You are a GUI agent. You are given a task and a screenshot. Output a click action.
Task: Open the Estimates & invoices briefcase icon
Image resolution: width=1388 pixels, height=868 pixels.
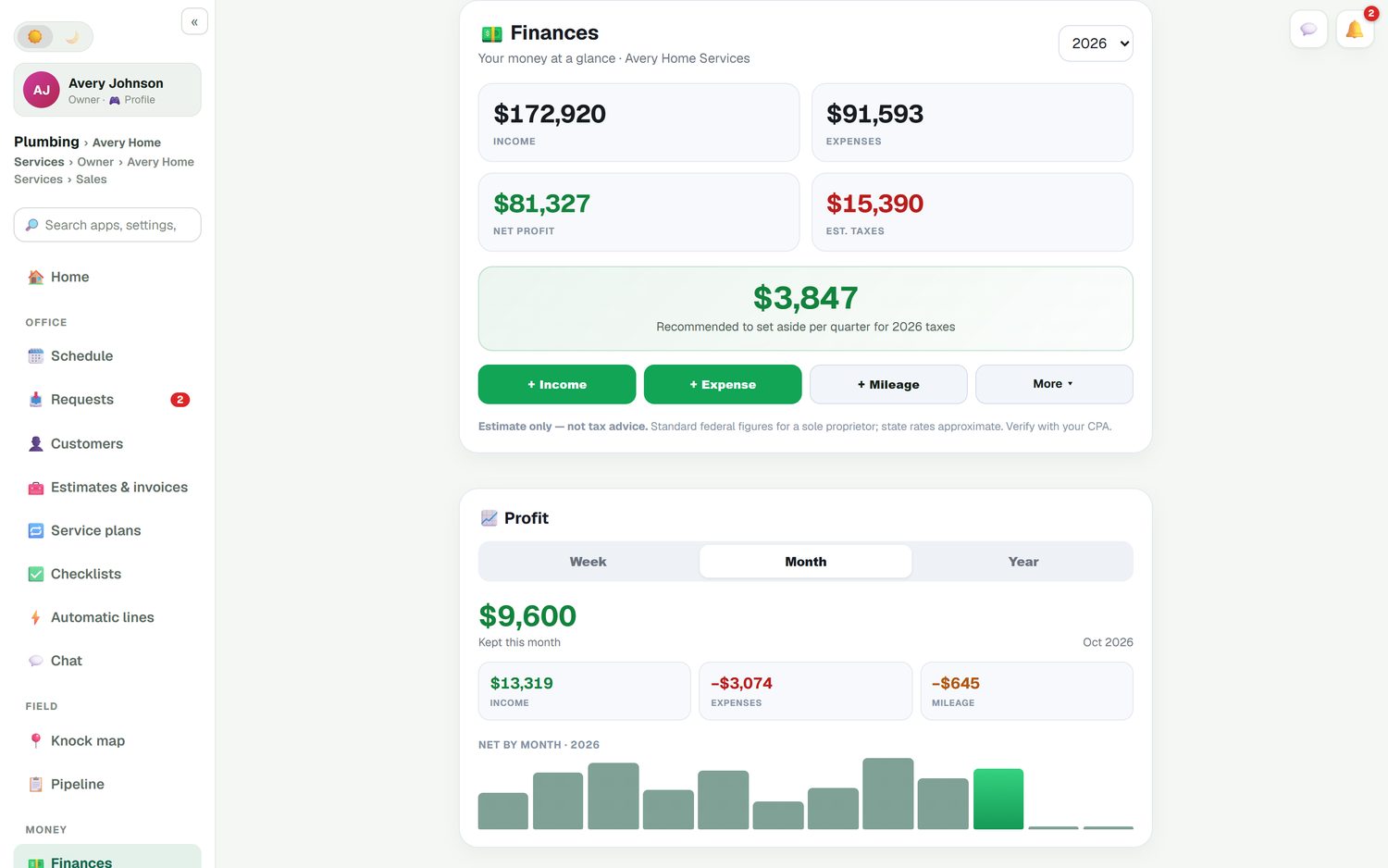pos(36,488)
